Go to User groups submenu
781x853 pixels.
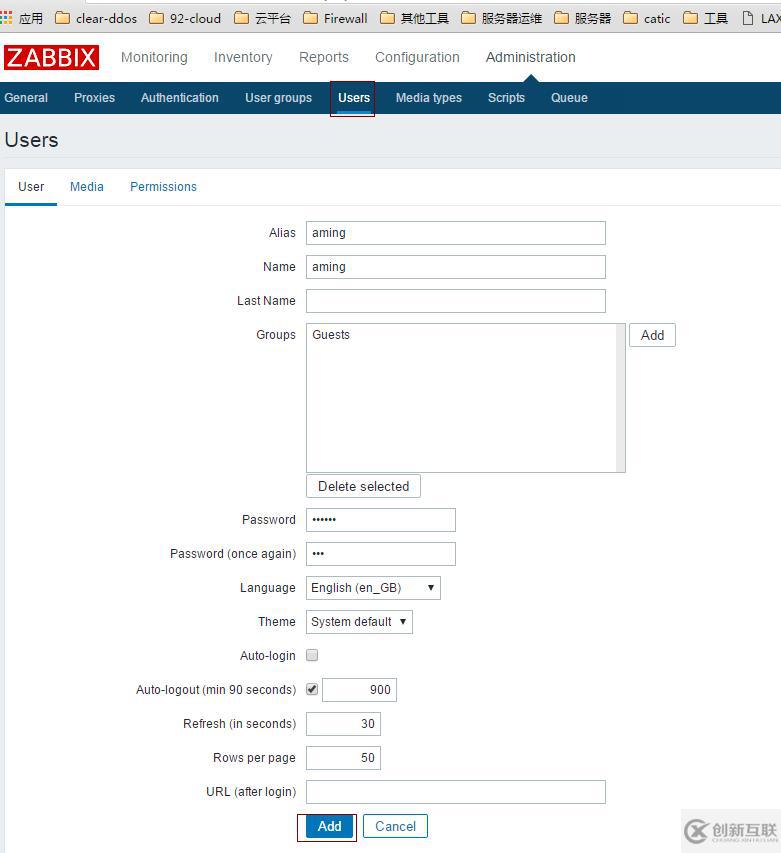tap(278, 98)
